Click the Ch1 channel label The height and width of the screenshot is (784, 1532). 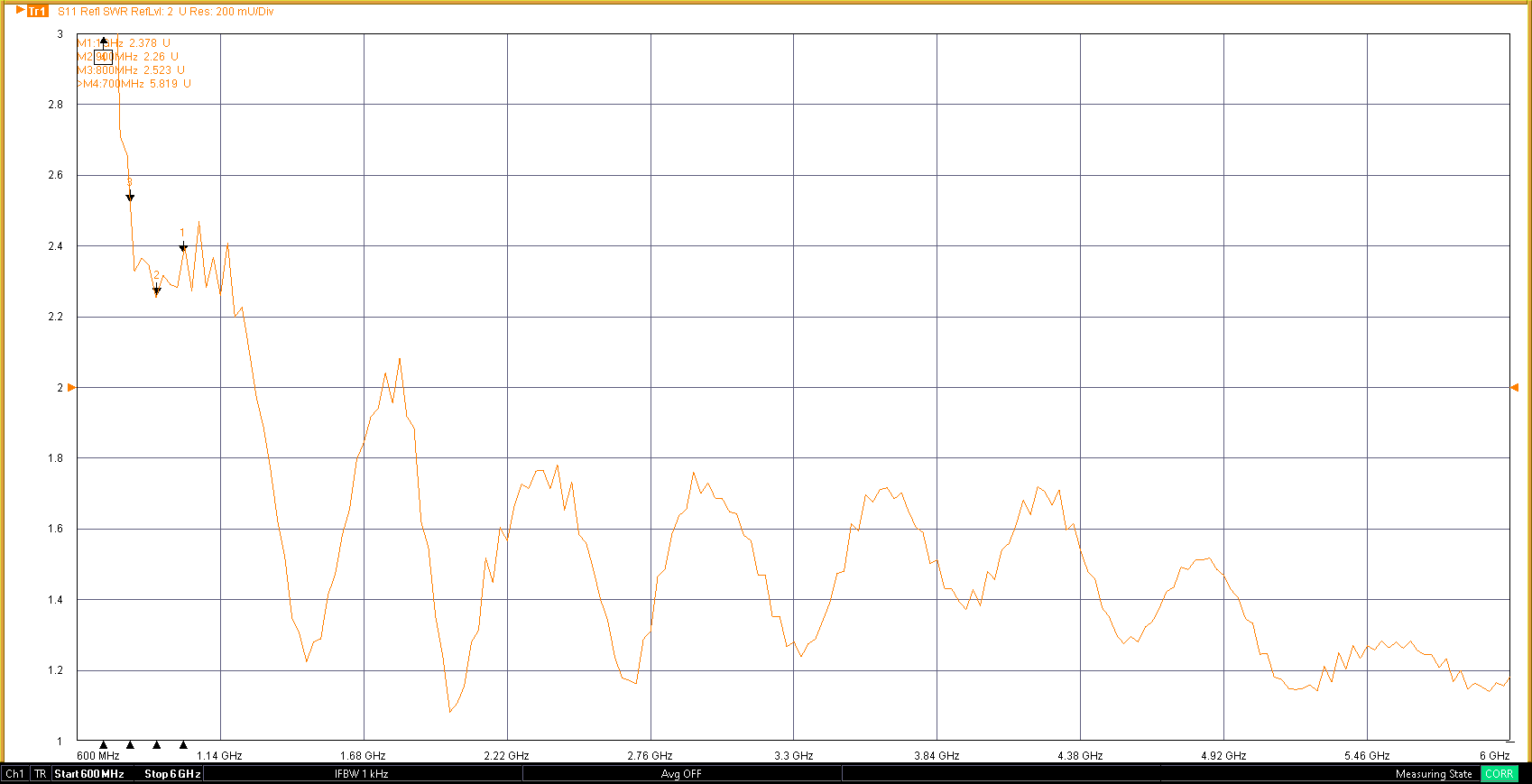pyautogui.click(x=15, y=774)
